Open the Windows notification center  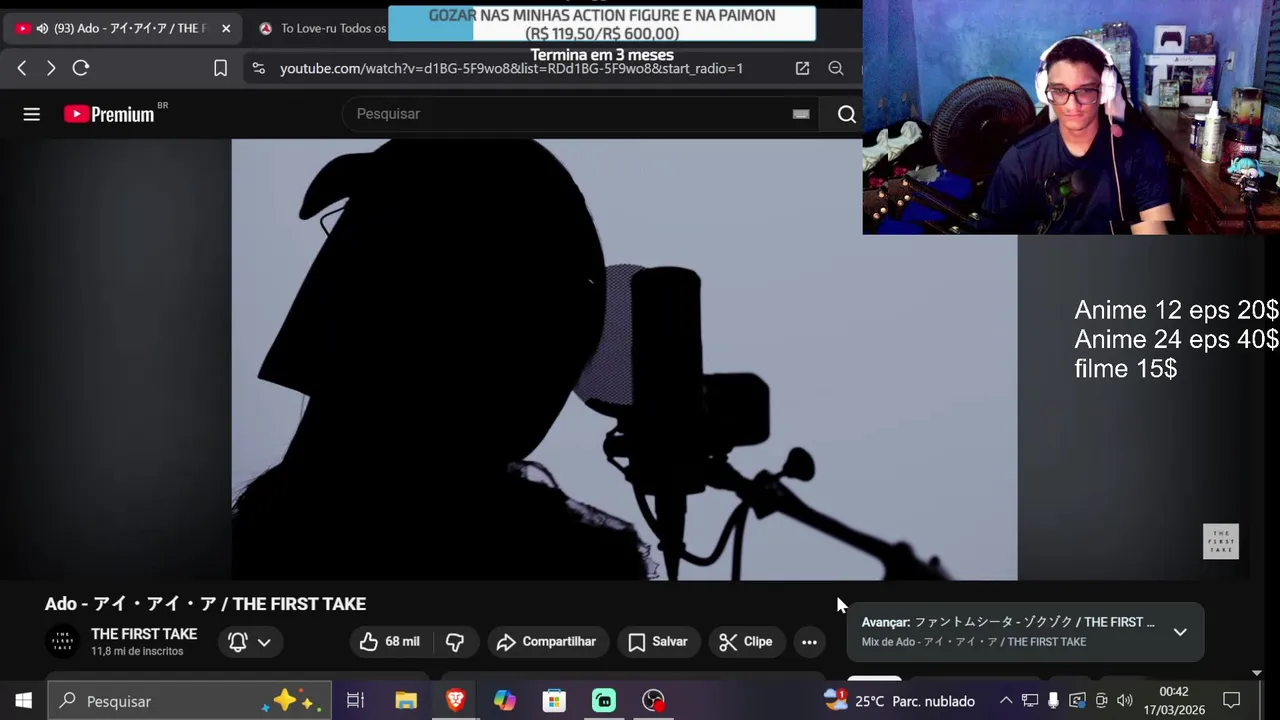coord(1232,701)
